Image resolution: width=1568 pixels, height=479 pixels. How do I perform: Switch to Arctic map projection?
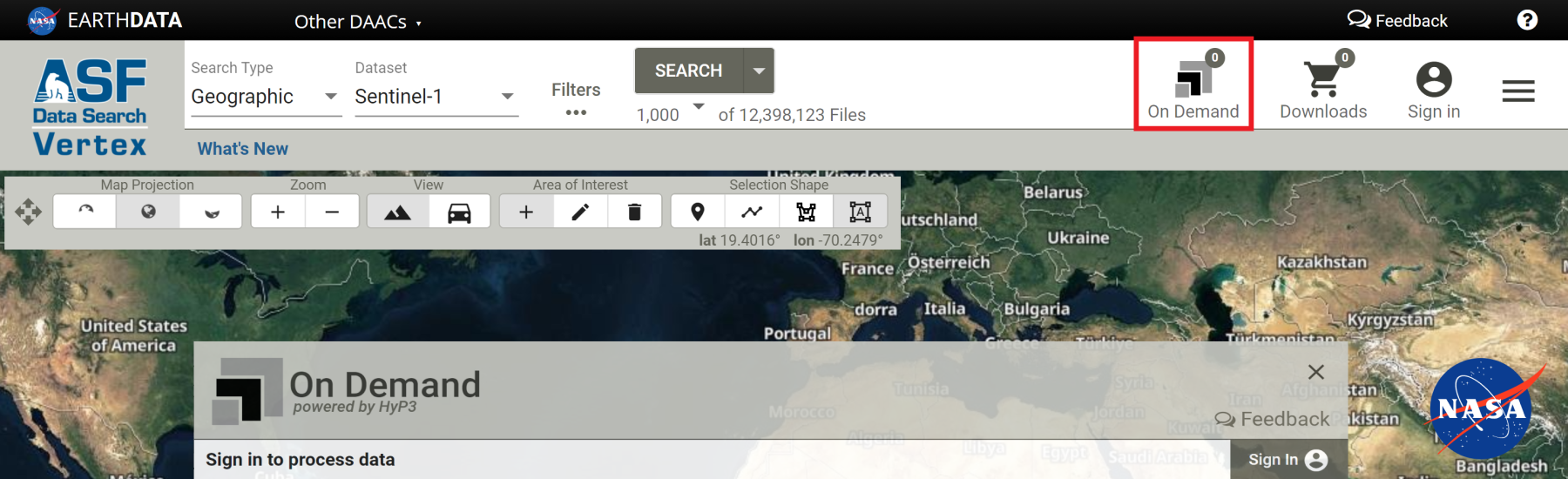[84, 212]
